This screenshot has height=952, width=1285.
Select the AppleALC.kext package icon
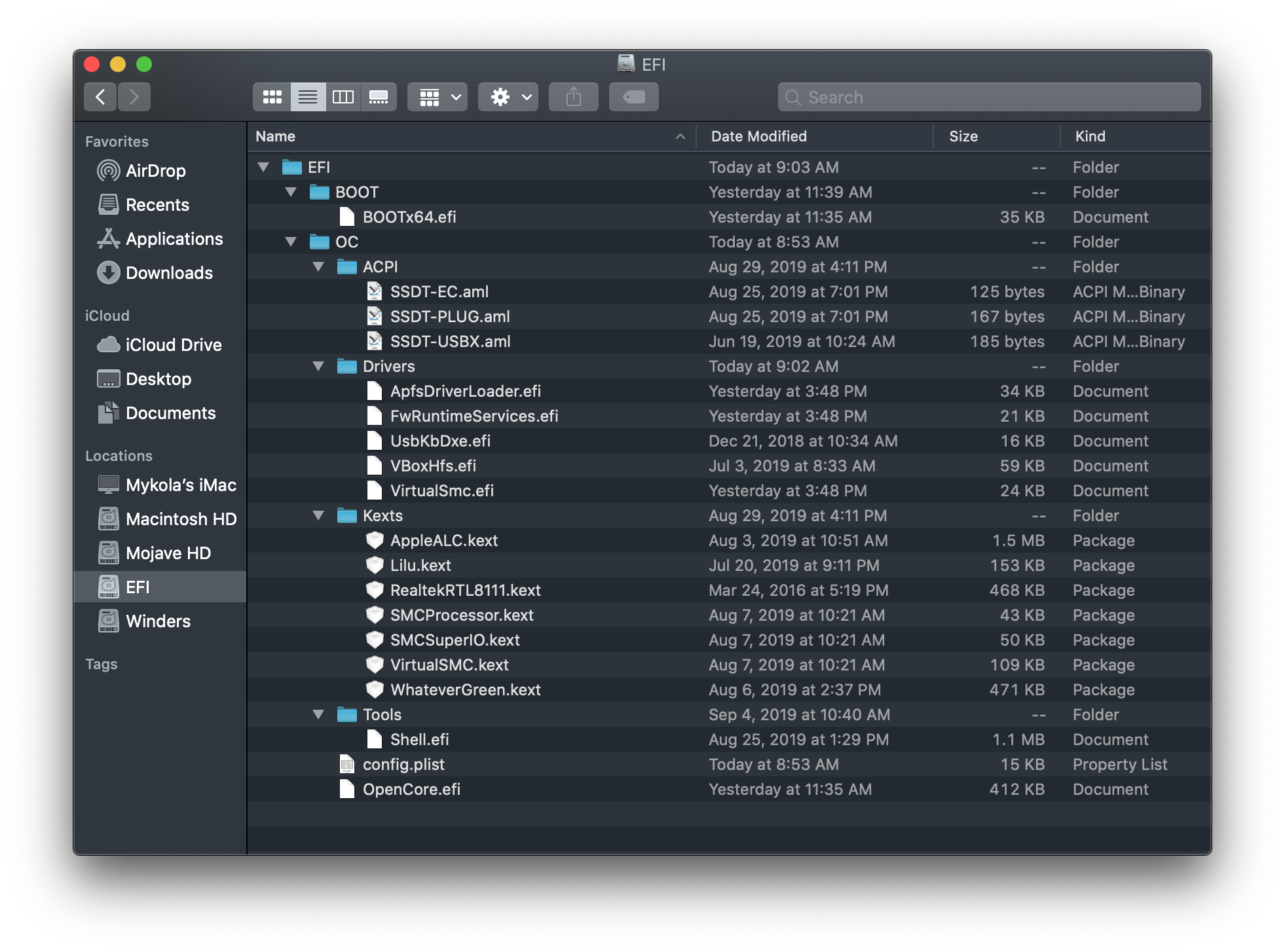pos(375,540)
